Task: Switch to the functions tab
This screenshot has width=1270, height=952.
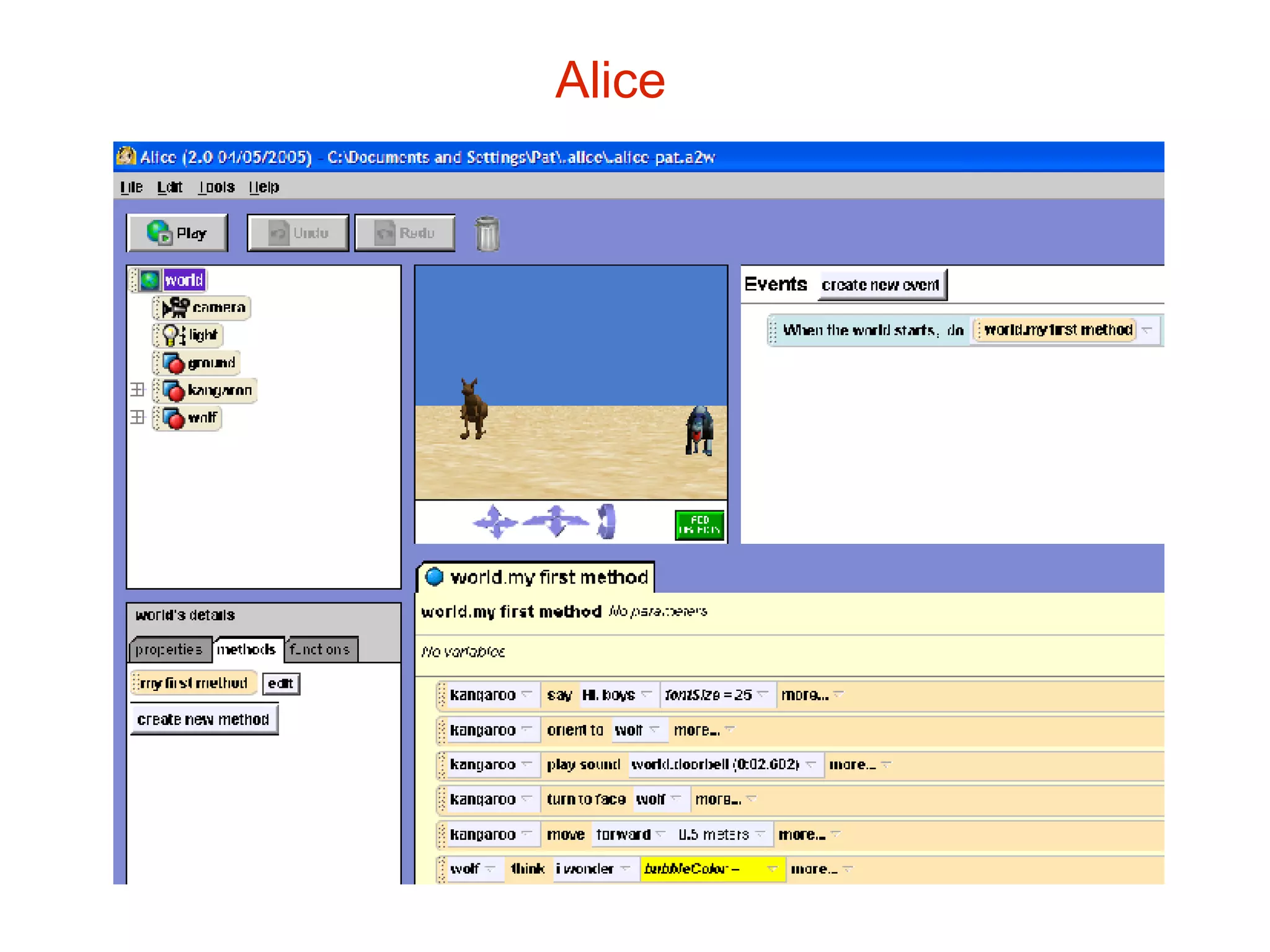Action: 321,649
